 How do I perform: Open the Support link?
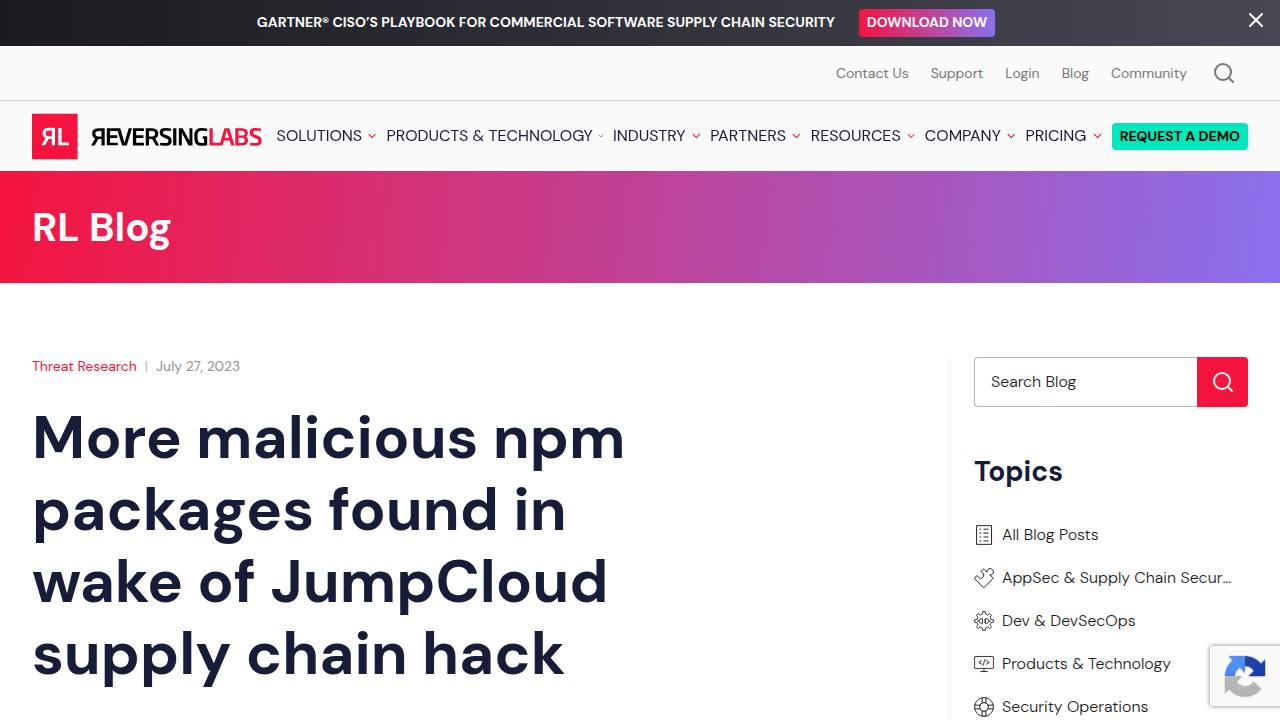(x=957, y=73)
